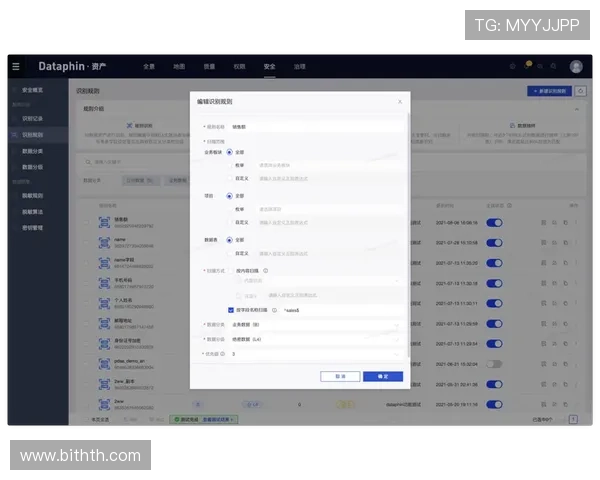Viewport: 600px width, 480px height.
Task: Click the help icon beside 按字段名称扫描
Action: pyautogui.click(x=274, y=310)
